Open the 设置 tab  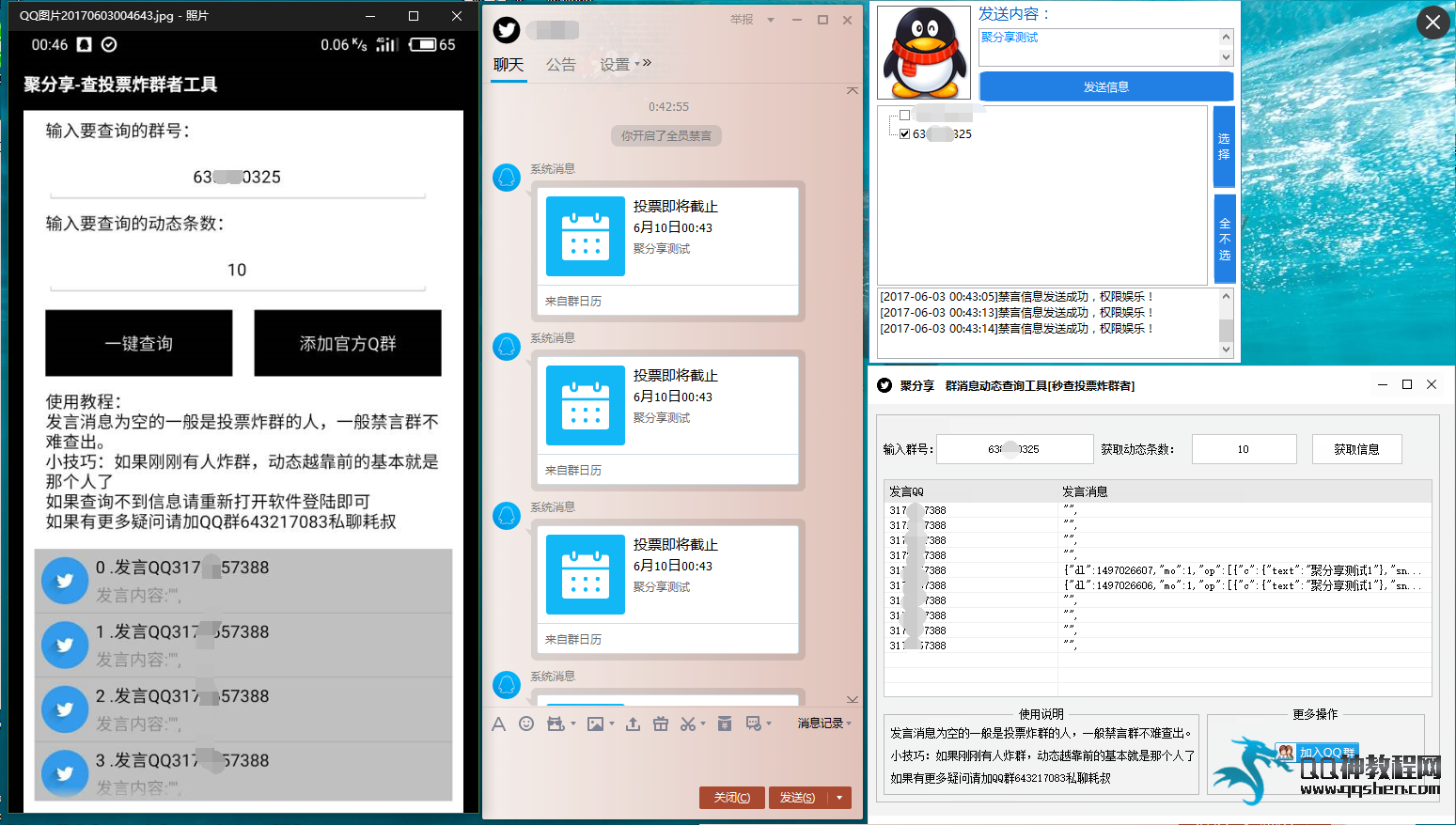(615, 65)
